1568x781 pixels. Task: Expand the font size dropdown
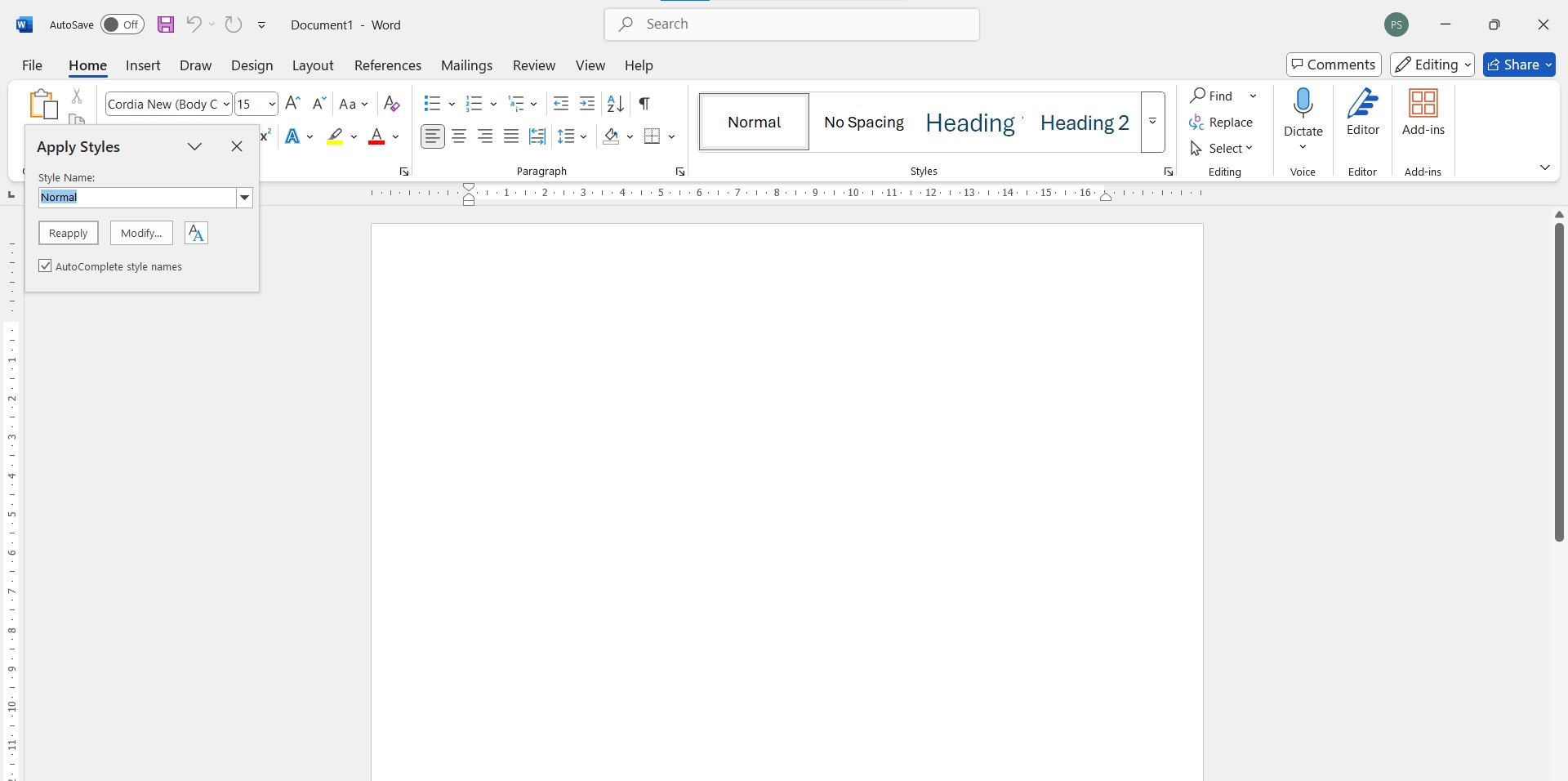pos(271,104)
